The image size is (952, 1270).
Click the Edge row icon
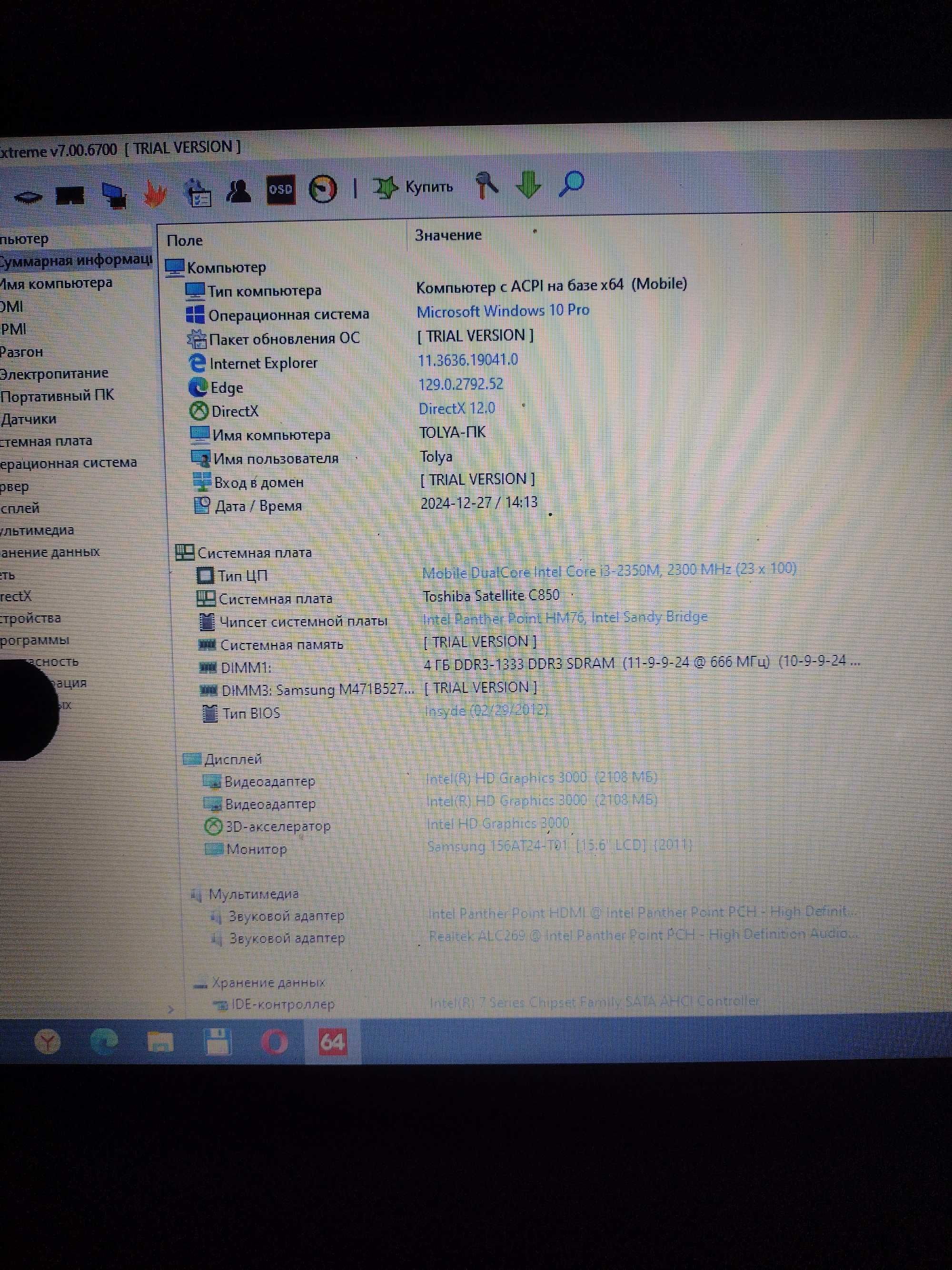pos(198,388)
